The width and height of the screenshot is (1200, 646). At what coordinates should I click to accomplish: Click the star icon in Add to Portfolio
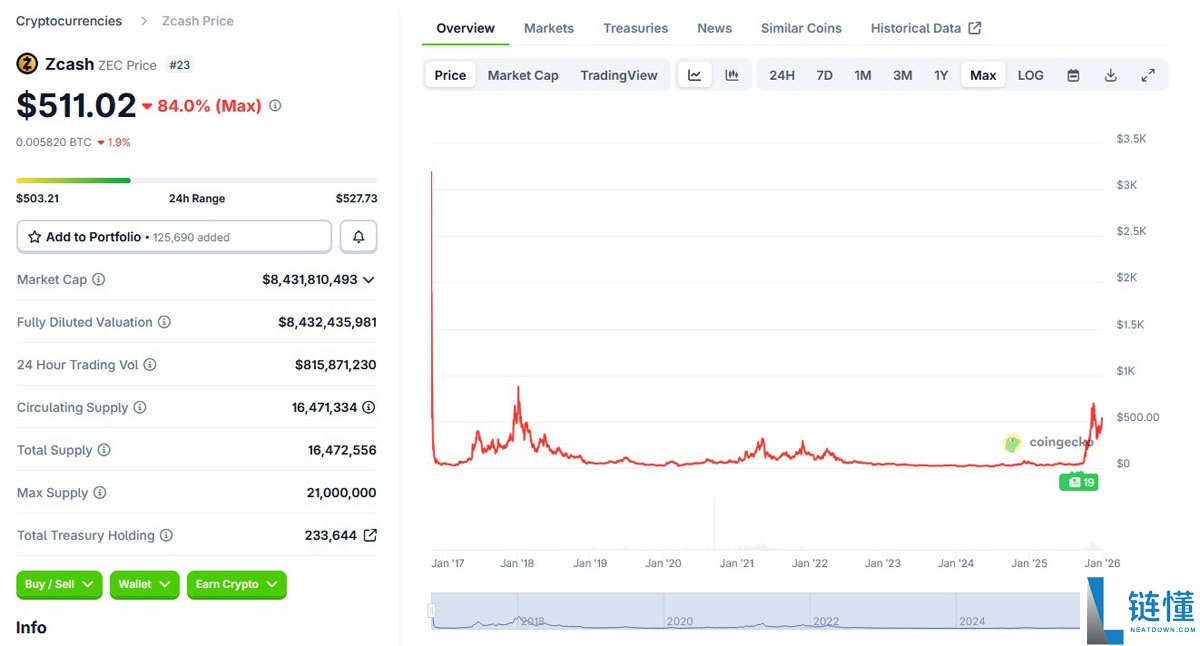[x=35, y=237]
